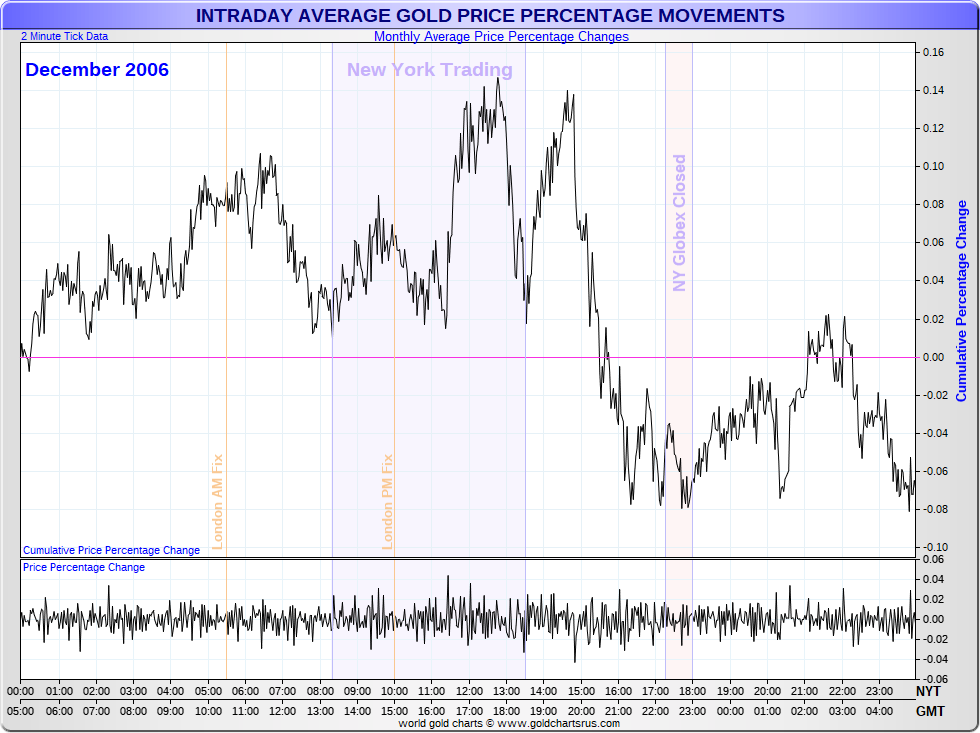Click the GMT time axis label

click(930, 711)
